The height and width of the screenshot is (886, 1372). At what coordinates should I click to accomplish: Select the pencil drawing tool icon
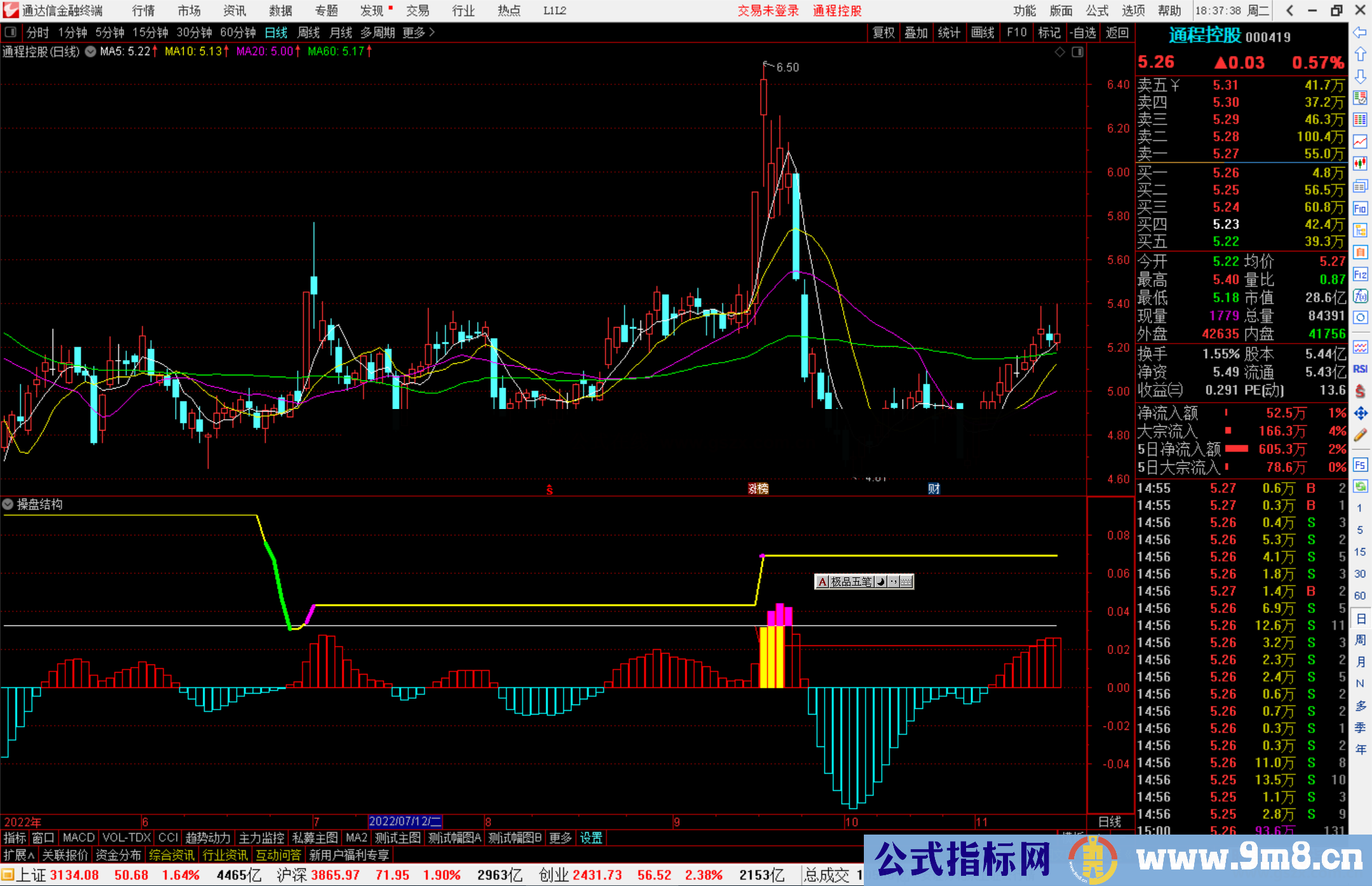coord(1360,436)
